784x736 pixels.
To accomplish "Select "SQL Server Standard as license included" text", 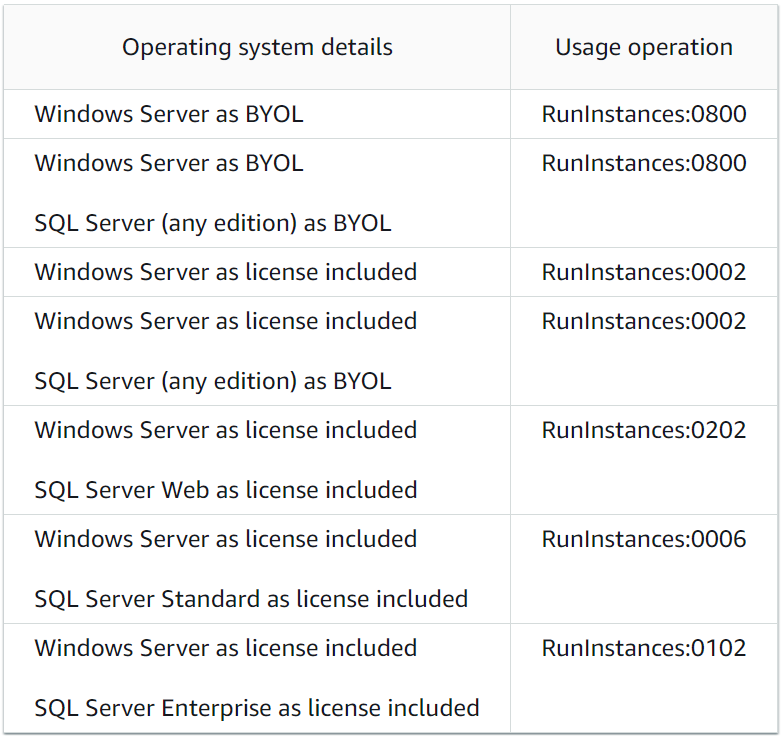I will click(x=251, y=598).
